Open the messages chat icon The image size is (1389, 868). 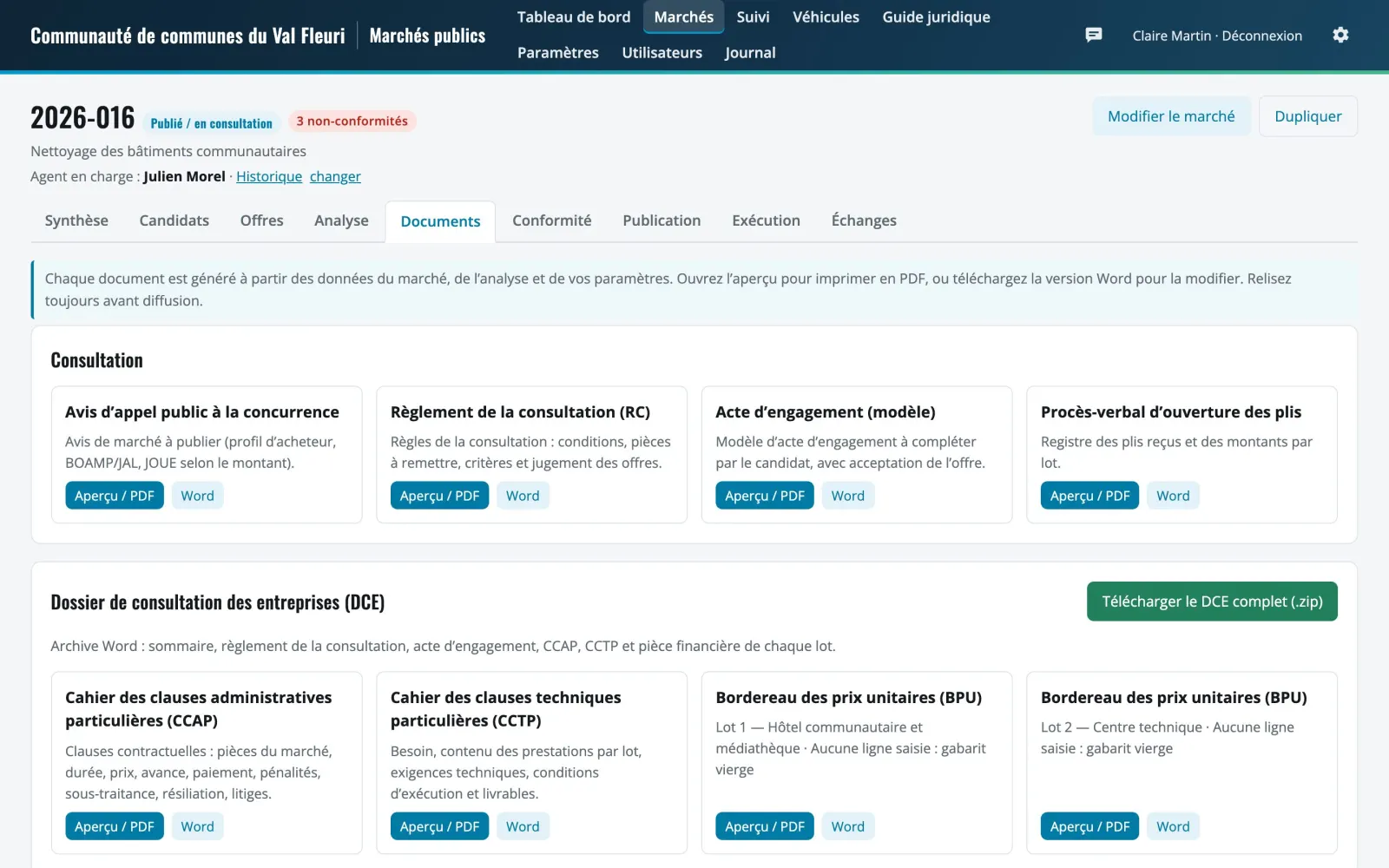tap(1094, 35)
